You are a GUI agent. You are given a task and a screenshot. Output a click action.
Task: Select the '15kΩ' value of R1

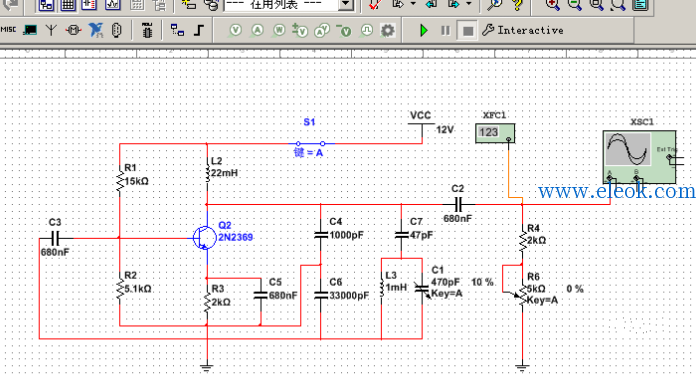[x=137, y=181]
